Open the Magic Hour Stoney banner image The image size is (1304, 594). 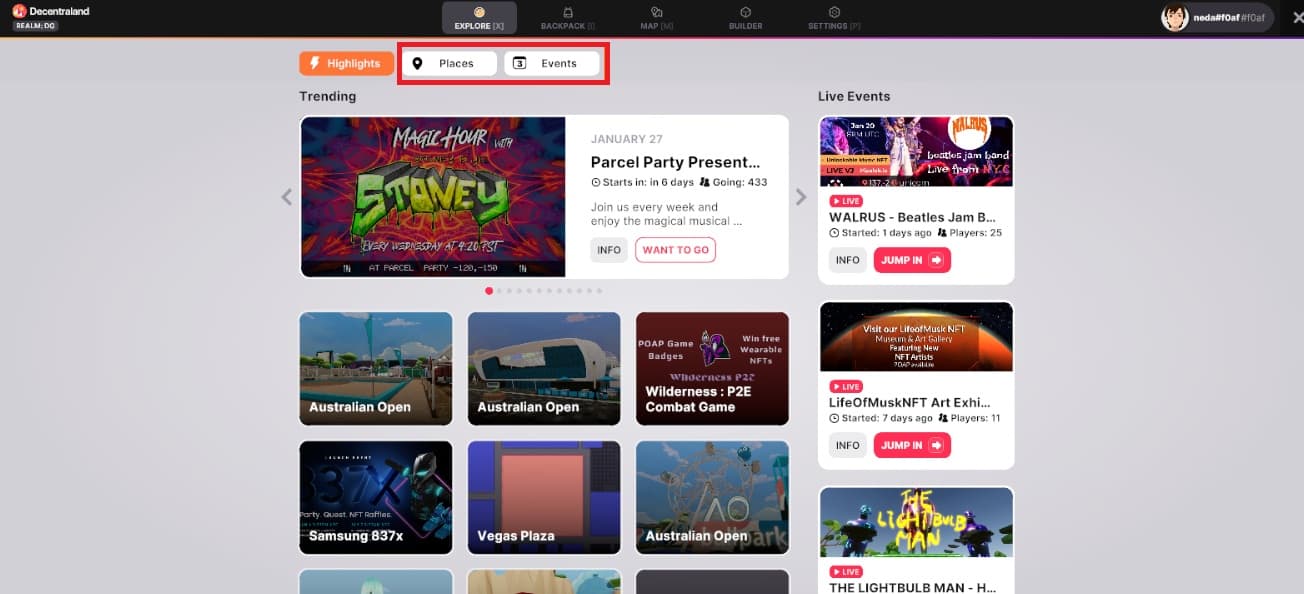[433, 197]
